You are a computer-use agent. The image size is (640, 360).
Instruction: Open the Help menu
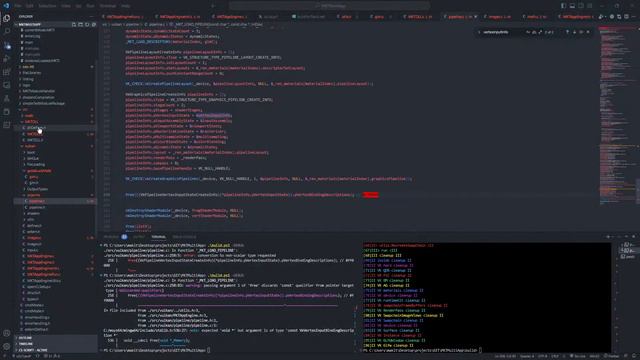tap(126, 6)
